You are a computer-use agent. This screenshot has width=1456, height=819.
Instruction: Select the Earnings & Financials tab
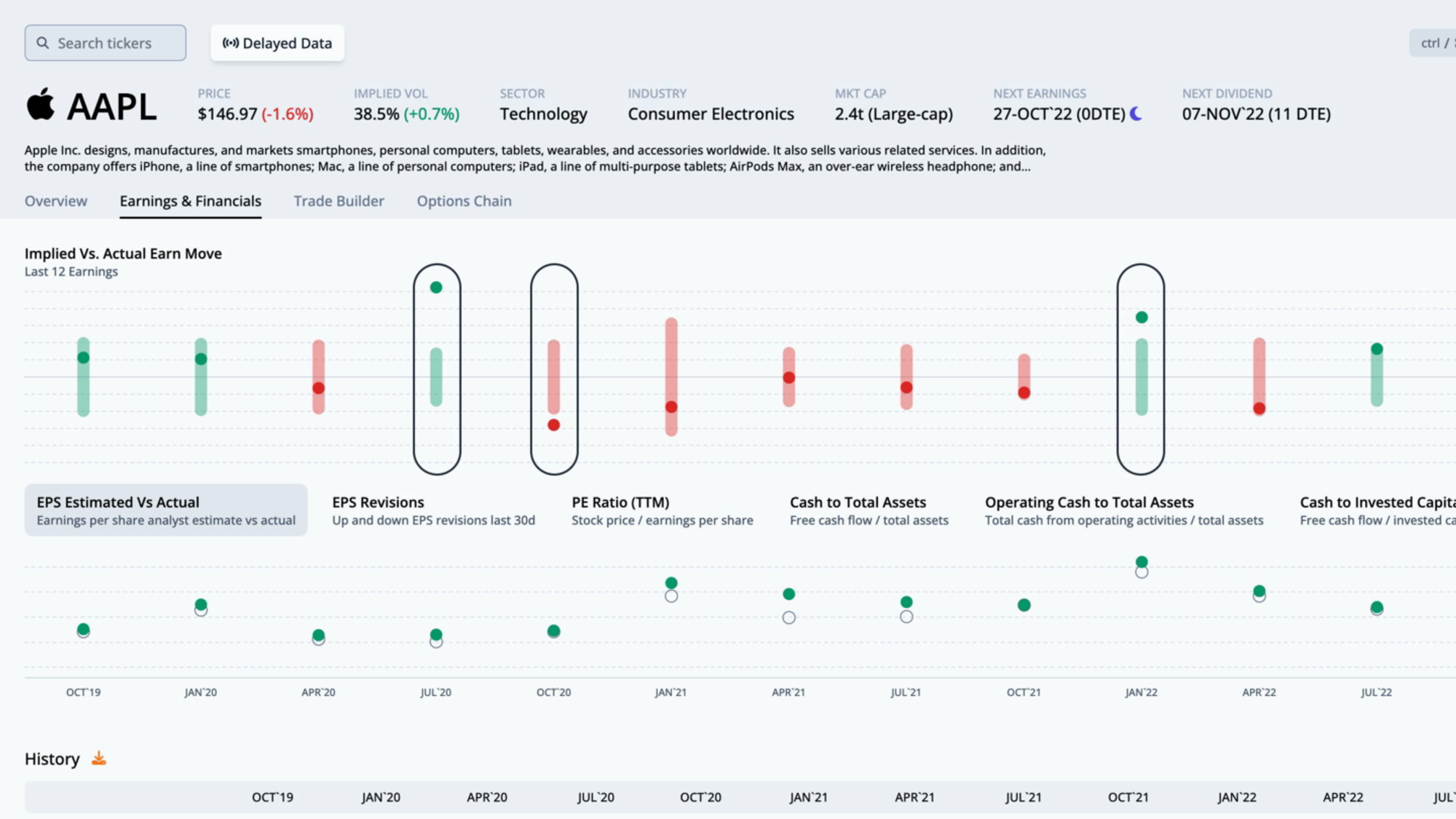click(191, 201)
